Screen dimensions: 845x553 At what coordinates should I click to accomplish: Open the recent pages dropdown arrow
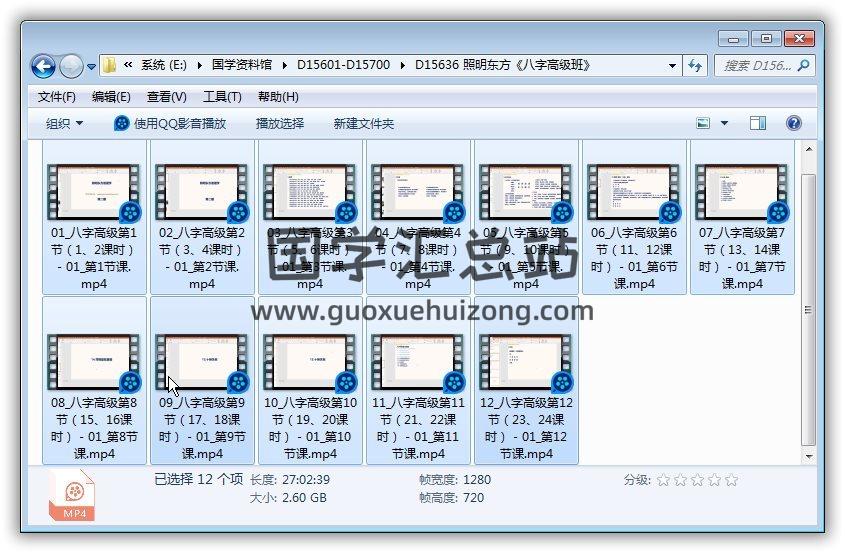92,67
